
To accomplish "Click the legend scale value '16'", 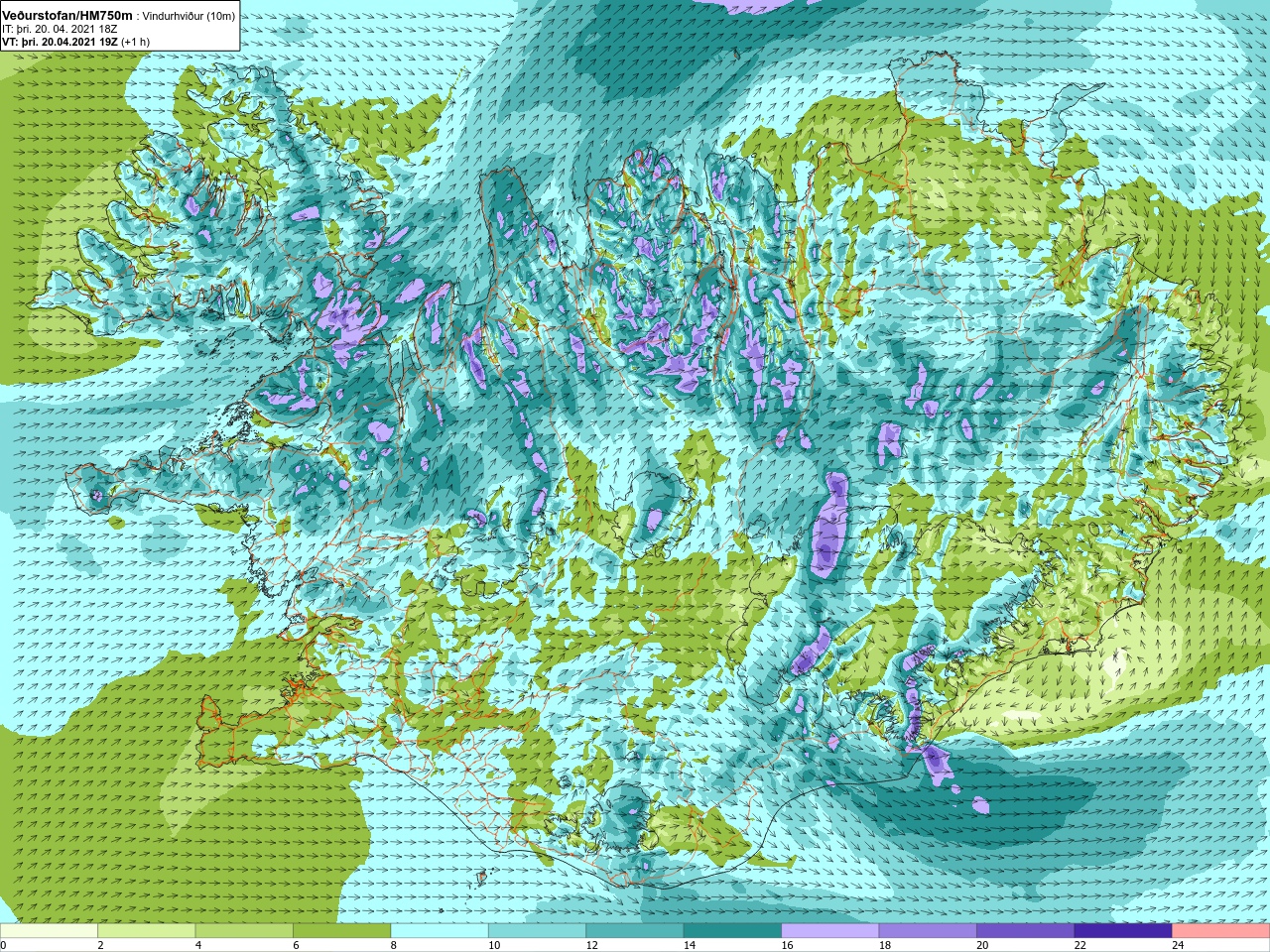I will pos(787,945).
